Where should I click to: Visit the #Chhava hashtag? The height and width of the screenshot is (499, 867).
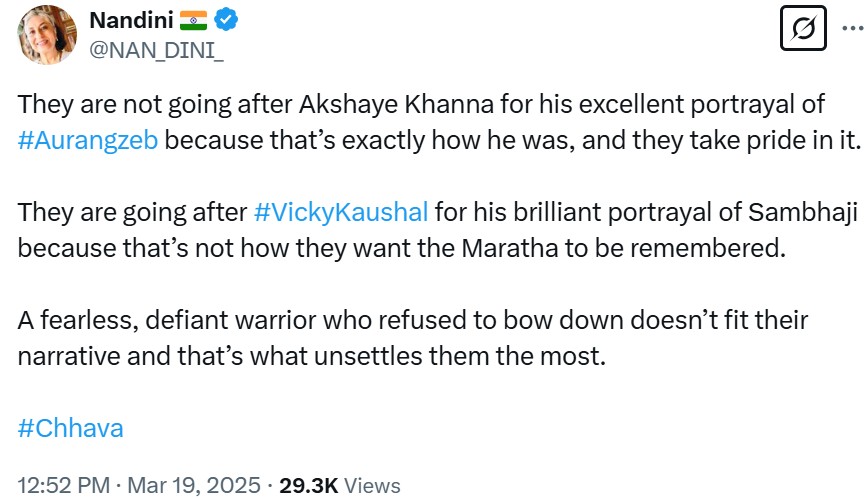click(71, 428)
